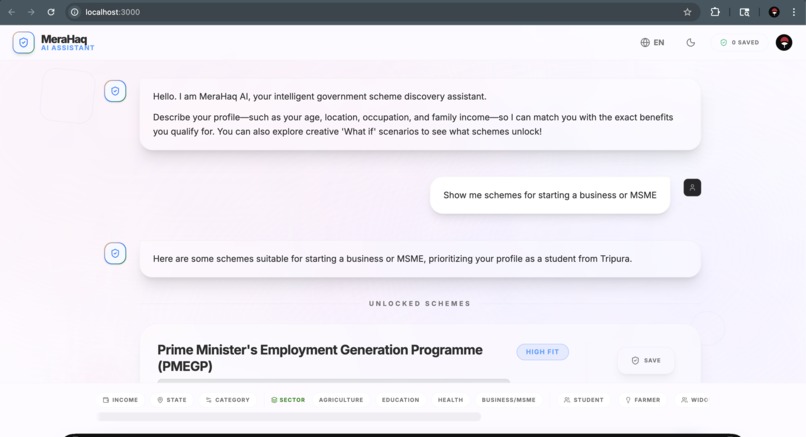The width and height of the screenshot is (806, 437).
Task: Open the user profile avatar in app header
Action: [x=784, y=43]
